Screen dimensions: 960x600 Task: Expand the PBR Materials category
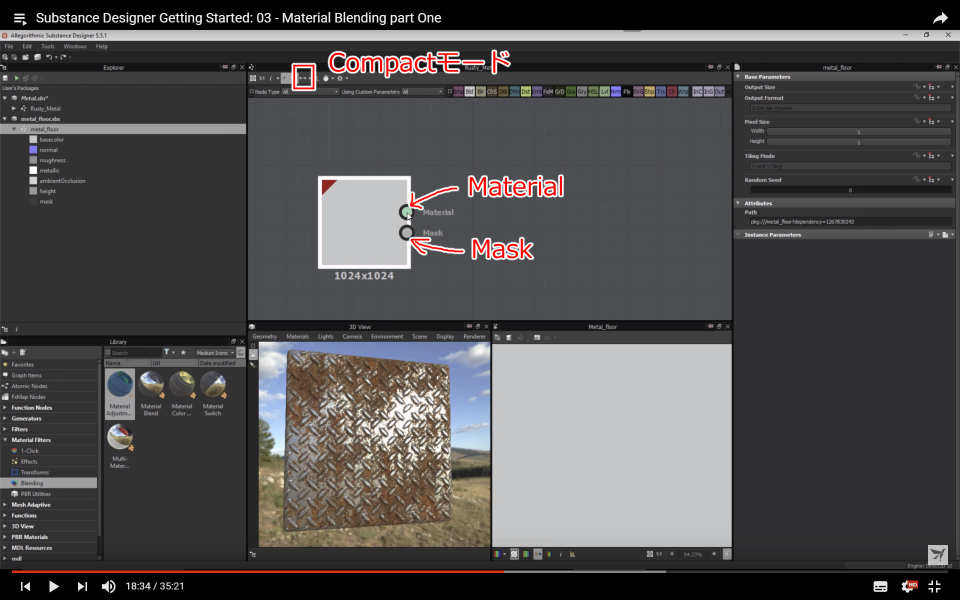6,537
